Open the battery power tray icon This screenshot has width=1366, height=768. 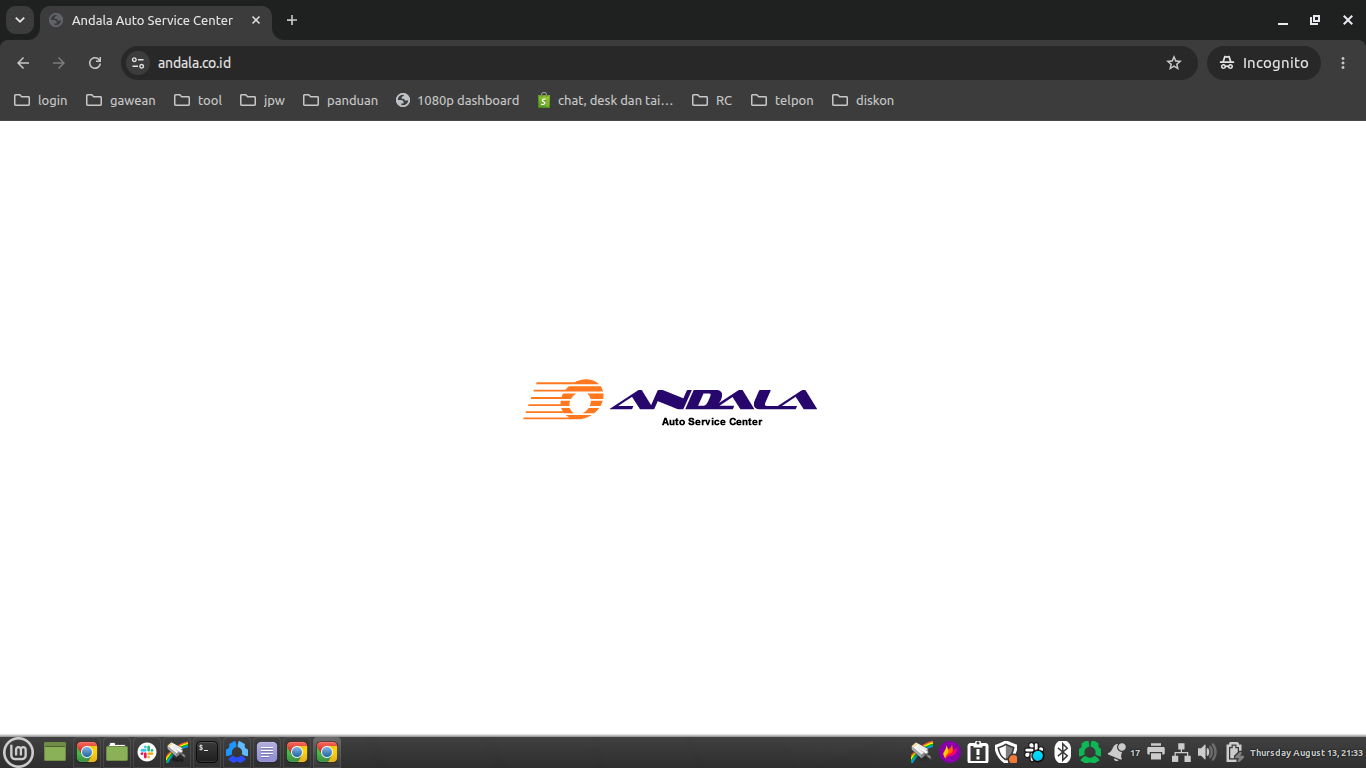(x=1234, y=752)
